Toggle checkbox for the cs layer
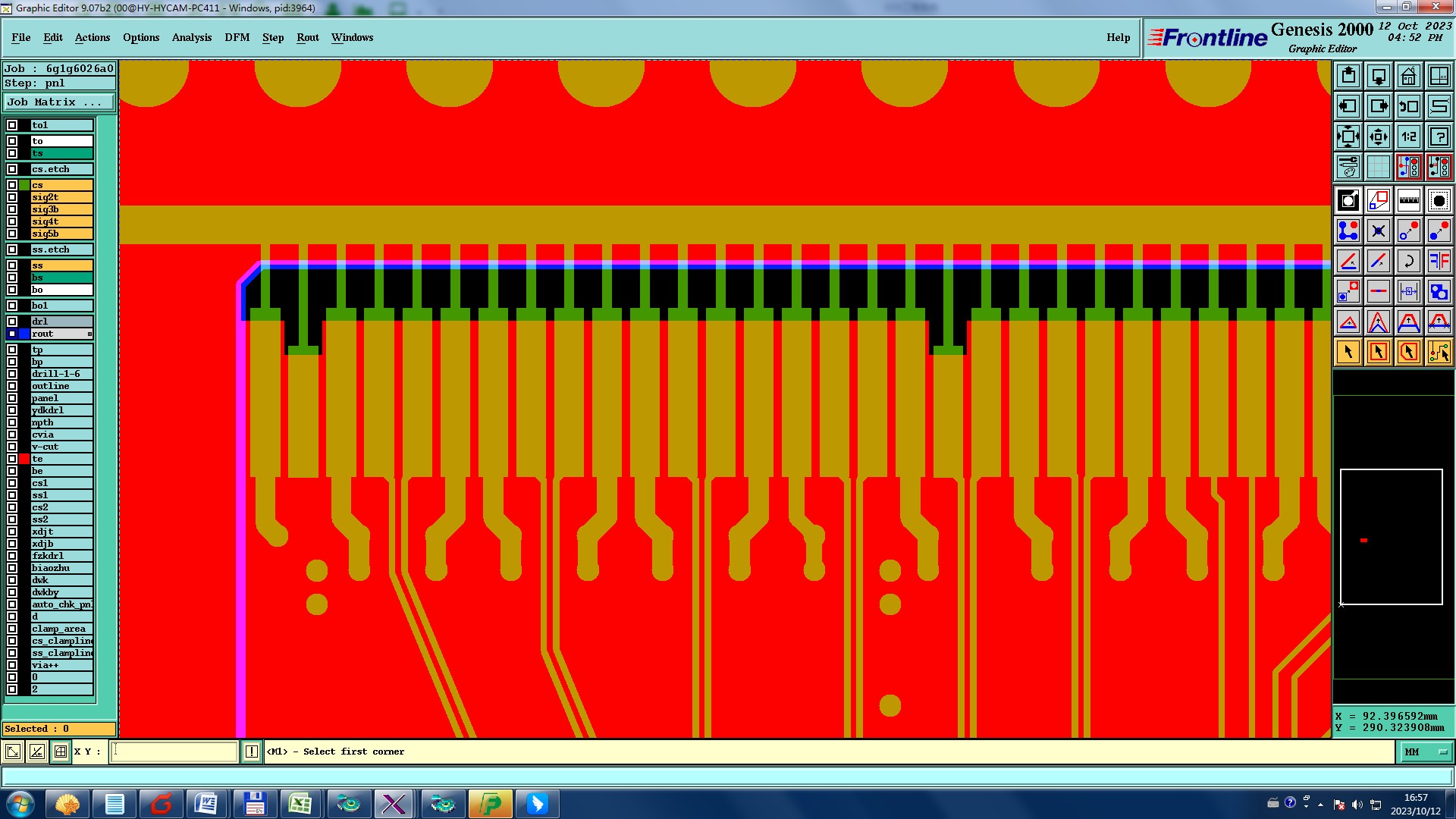The height and width of the screenshot is (819, 1456). click(x=12, y=185)
